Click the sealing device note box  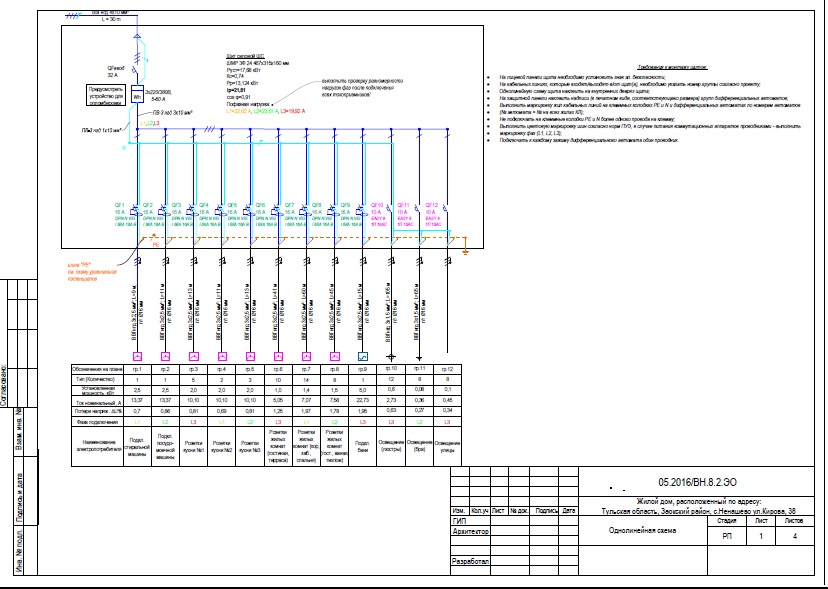107,96
